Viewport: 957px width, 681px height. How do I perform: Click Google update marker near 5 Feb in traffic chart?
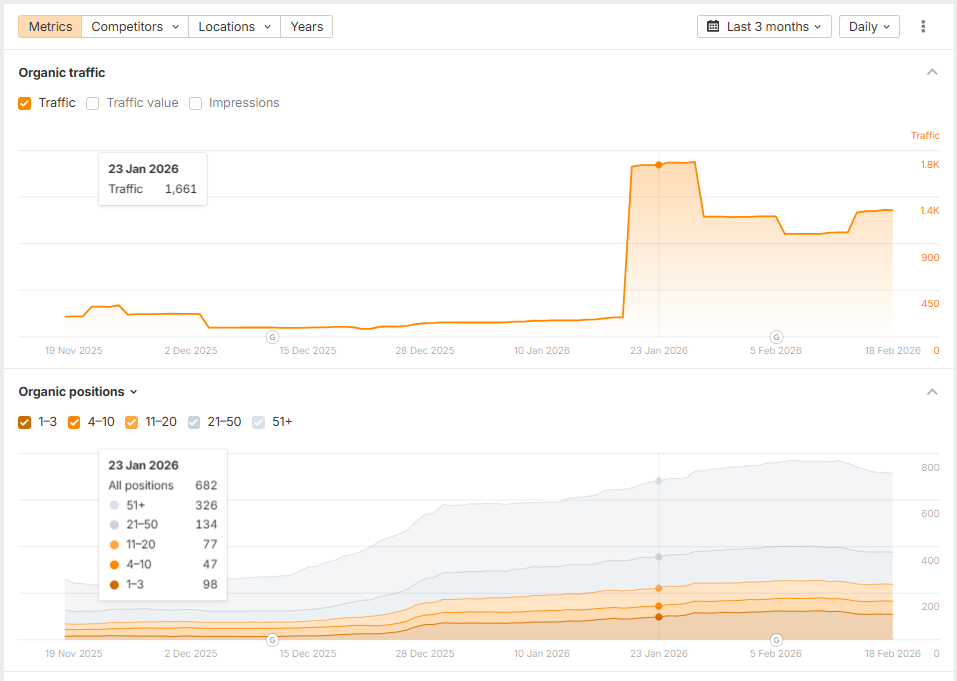(775, 337)
